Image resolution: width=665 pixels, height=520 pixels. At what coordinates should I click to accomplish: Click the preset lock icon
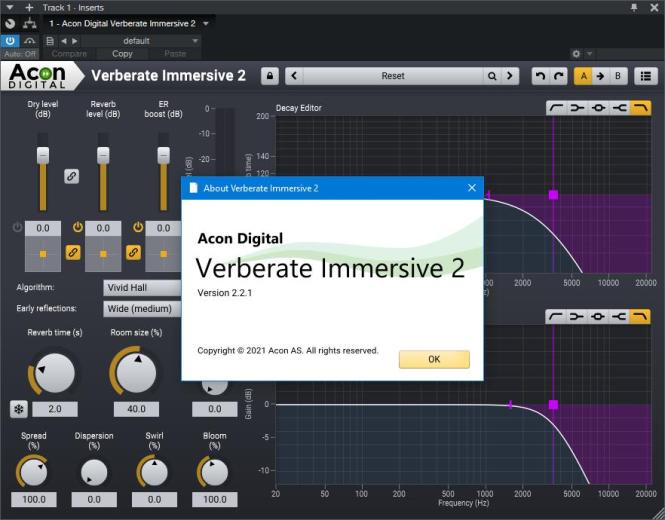coord(270,76)
